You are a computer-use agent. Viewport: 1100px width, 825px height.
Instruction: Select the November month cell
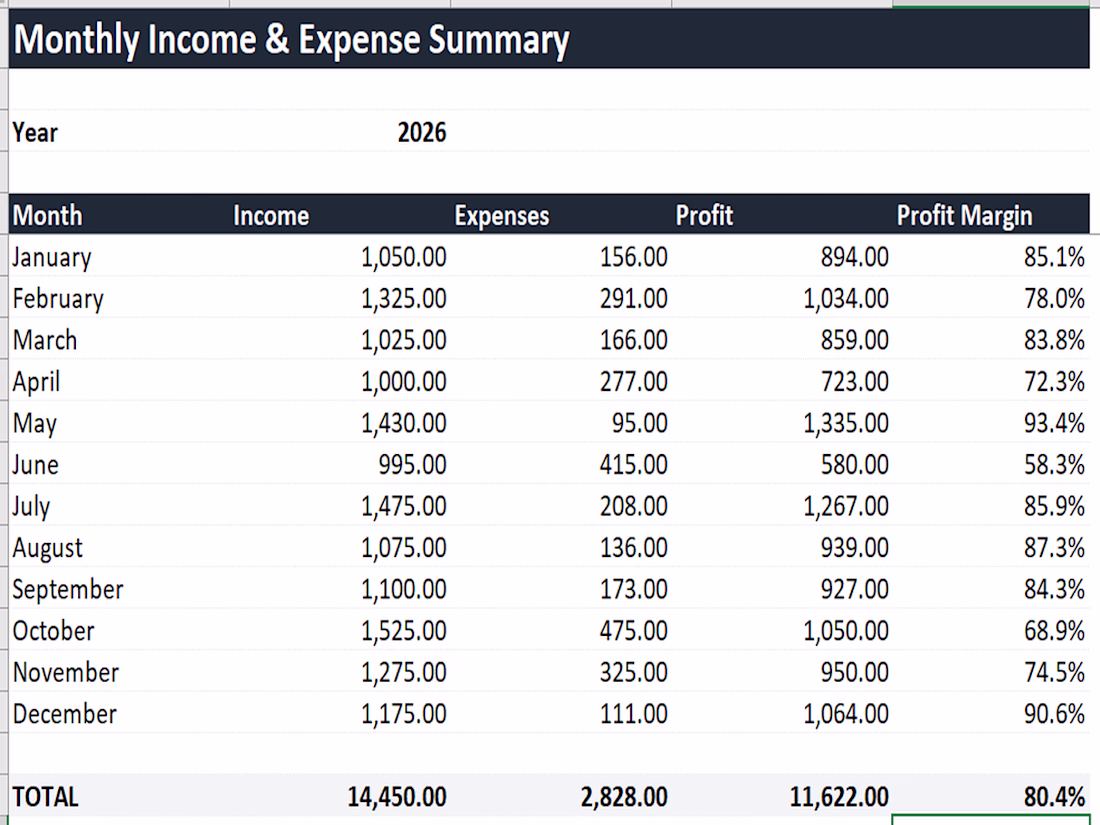pos(66,672)
